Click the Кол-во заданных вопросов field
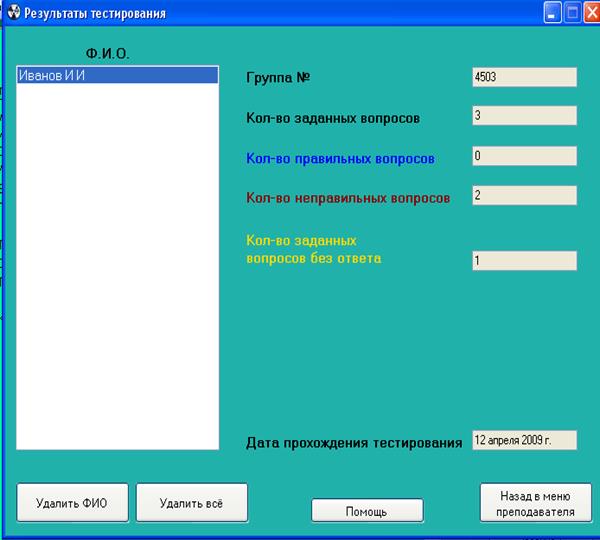Image resolution: width=600 pixels, height=540 pixels. click(x=524, y=115)
